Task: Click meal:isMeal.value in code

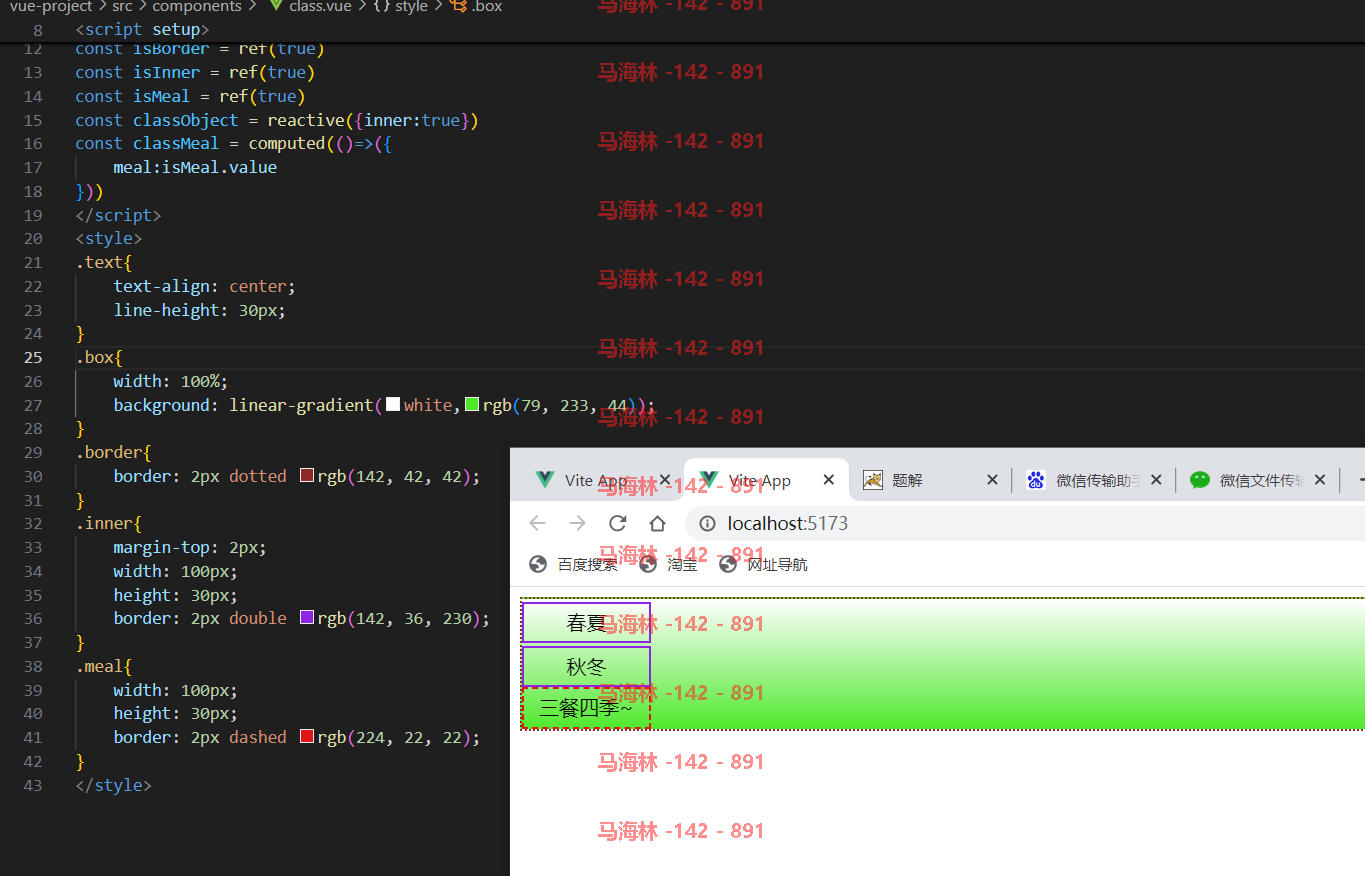Action: point(195,167)
